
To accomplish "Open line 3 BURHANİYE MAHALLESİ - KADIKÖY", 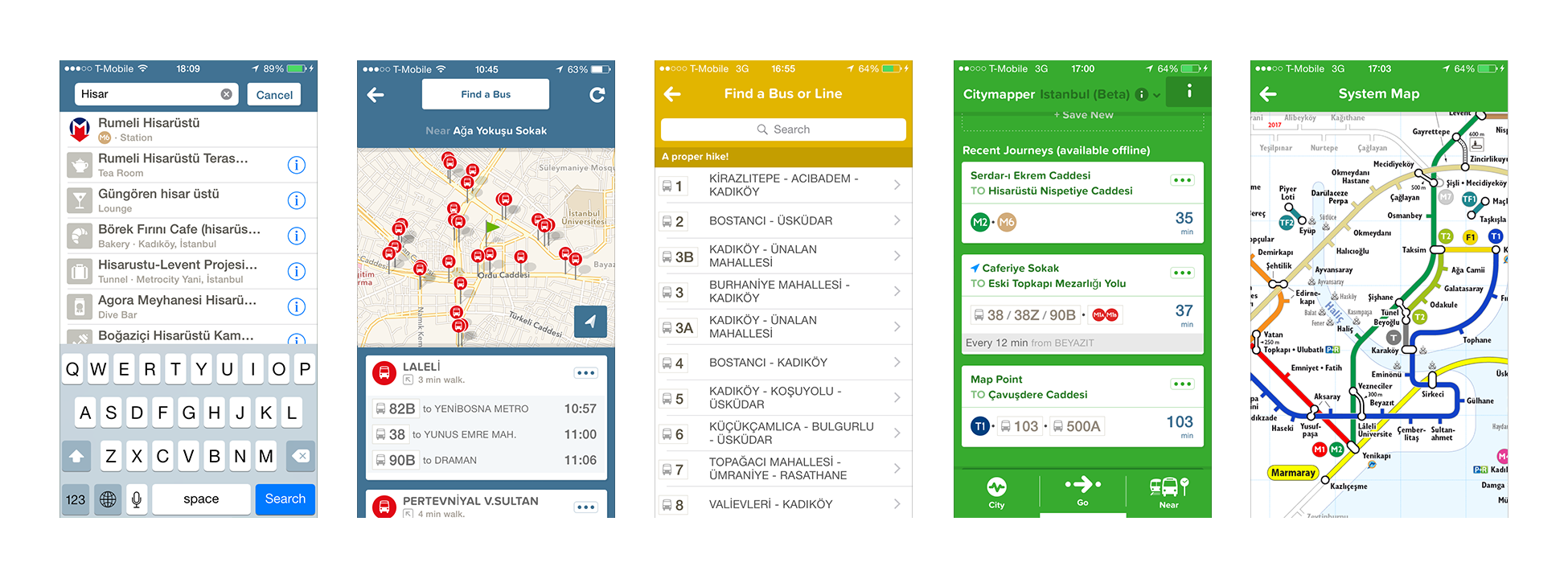I will point(783,291).
